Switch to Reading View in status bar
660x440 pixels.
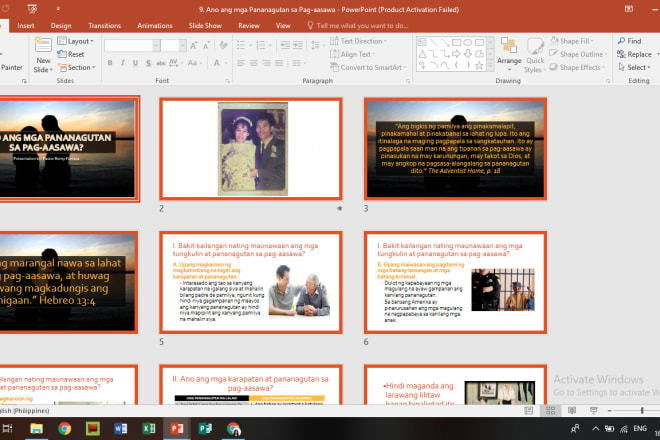(x=572, y=411)
